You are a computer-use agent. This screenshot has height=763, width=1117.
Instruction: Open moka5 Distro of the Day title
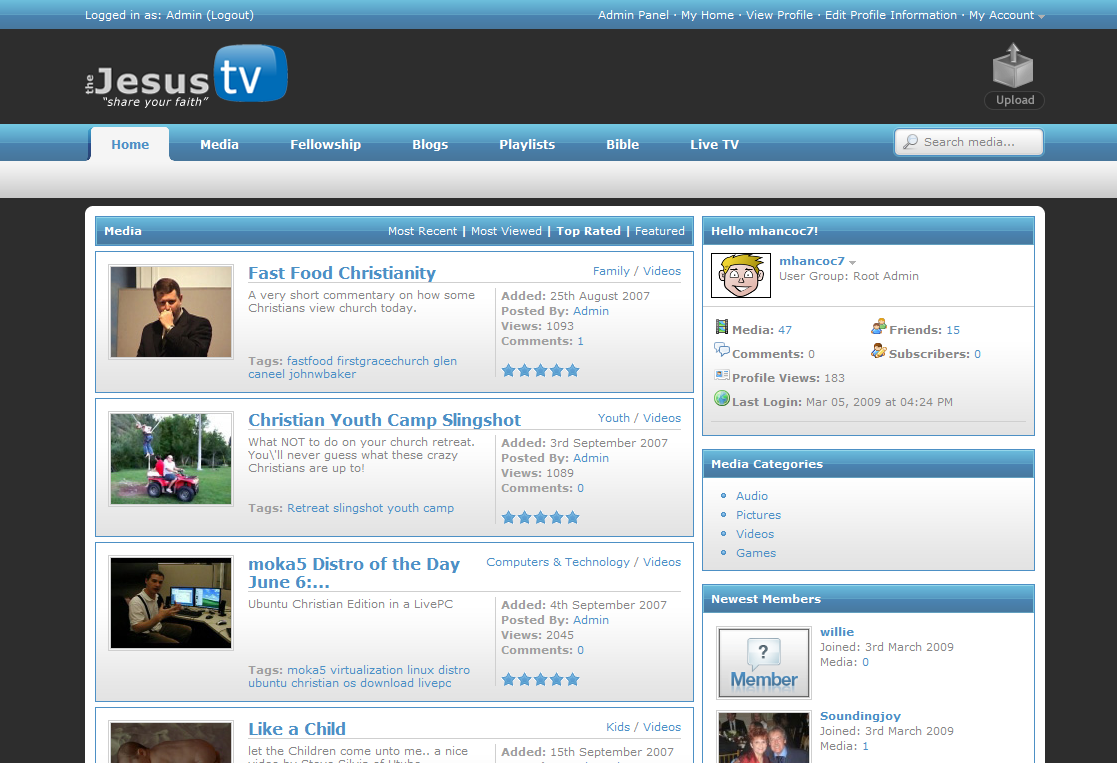(354, 573)
